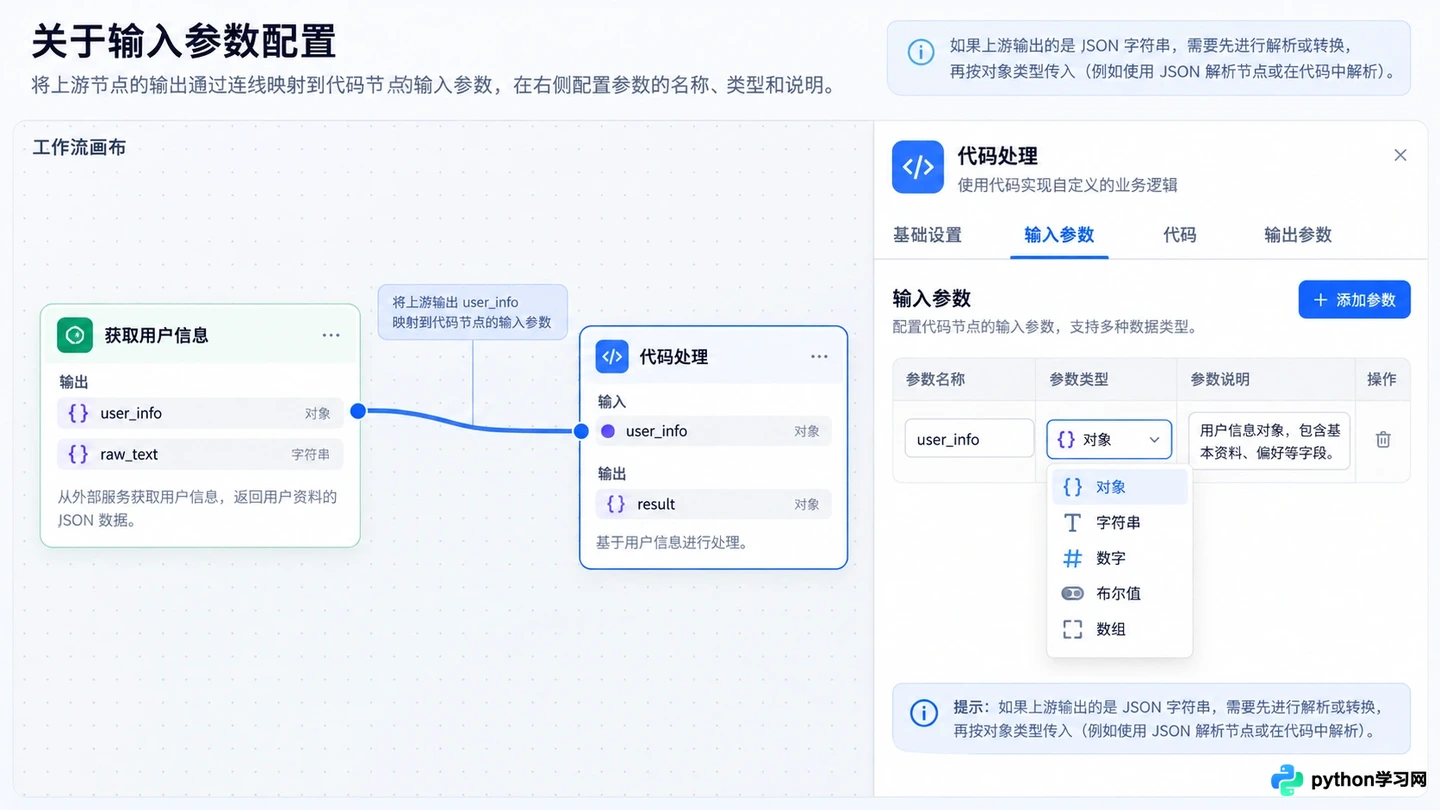Close the 代码处理 settings panel
Image resolution: width=1440 pixels, height=810 pixels.
tap(1400, 155)
